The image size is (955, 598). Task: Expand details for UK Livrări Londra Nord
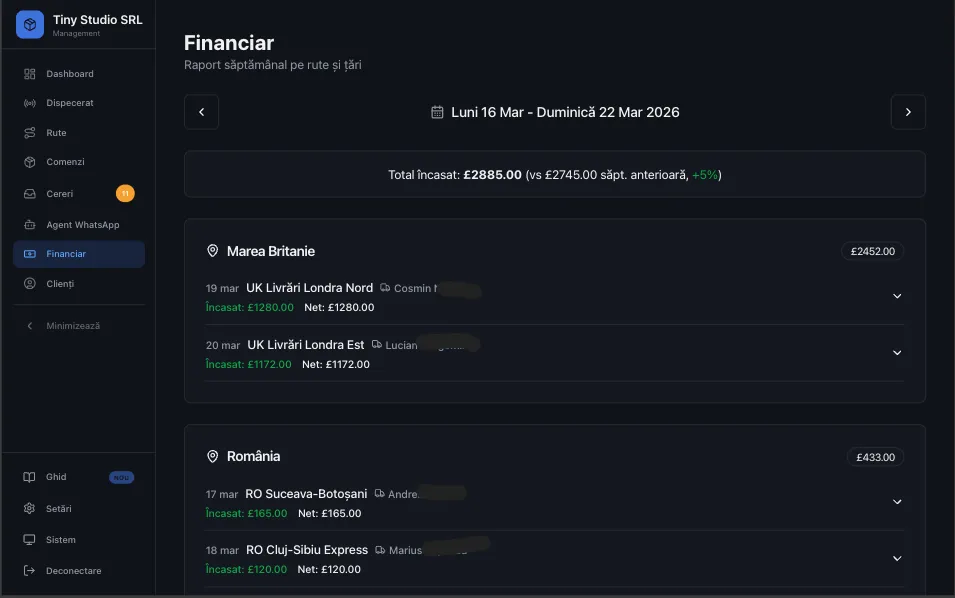tap(897, 296)
